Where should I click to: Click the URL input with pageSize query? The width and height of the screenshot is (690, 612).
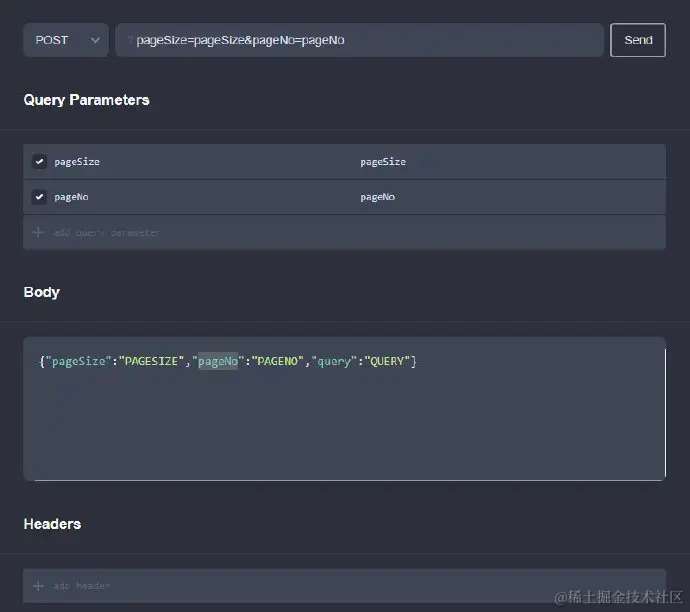click(359, 40)
